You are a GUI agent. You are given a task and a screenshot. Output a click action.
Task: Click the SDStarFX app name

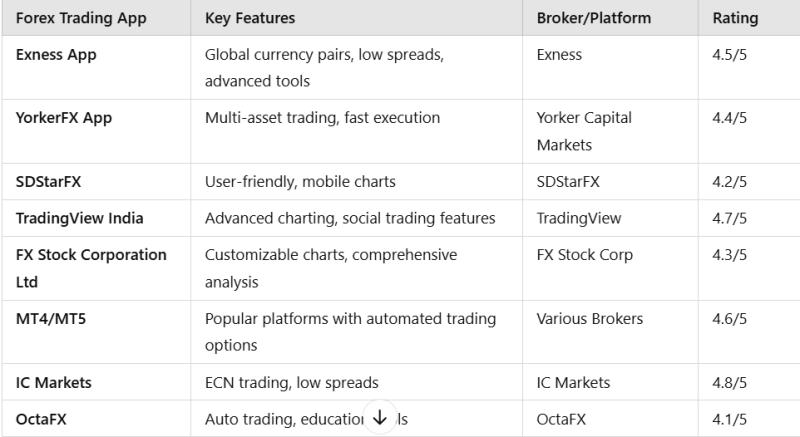pyautogui.click(x=50, y=182)
